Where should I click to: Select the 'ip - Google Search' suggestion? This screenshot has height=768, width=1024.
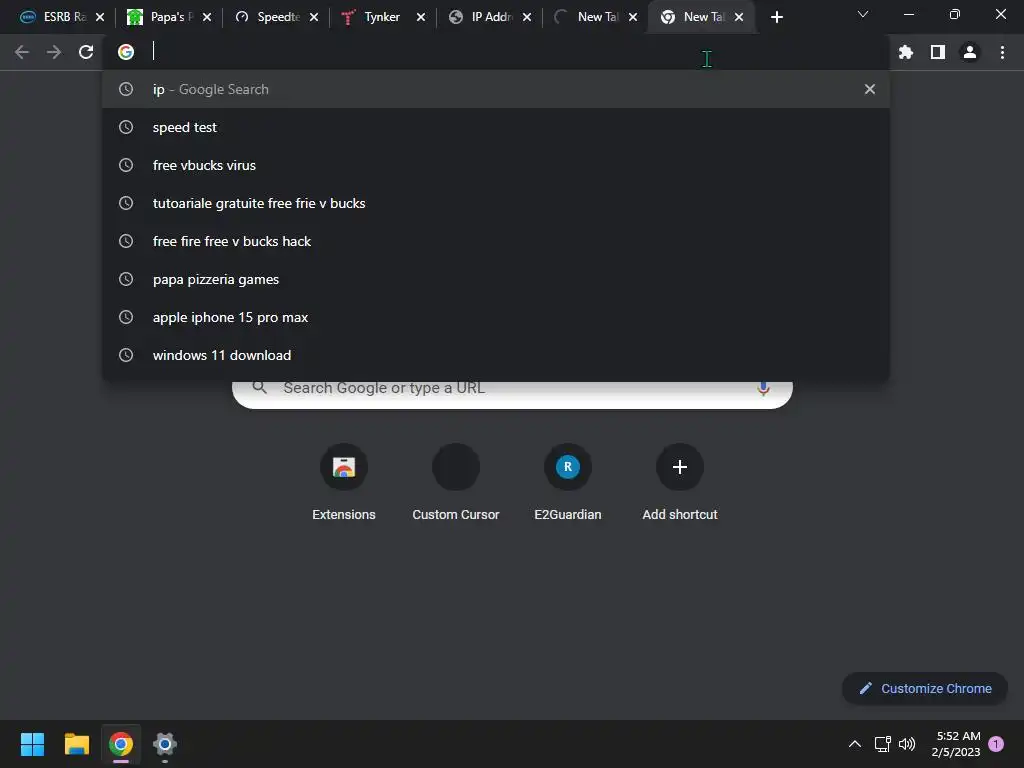point(495,89)
